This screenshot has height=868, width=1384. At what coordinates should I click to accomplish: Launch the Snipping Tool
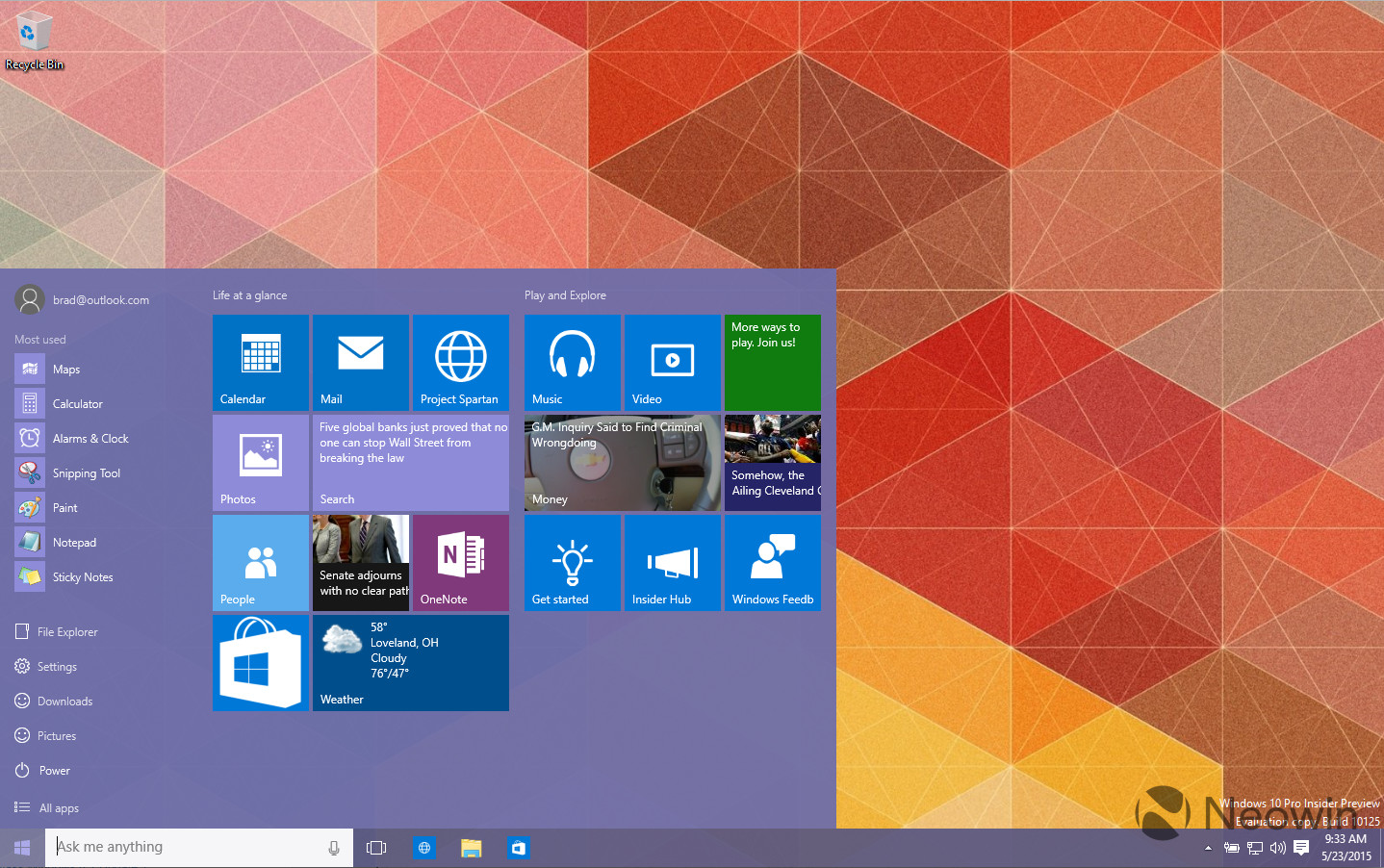click(x=87, y=472)
